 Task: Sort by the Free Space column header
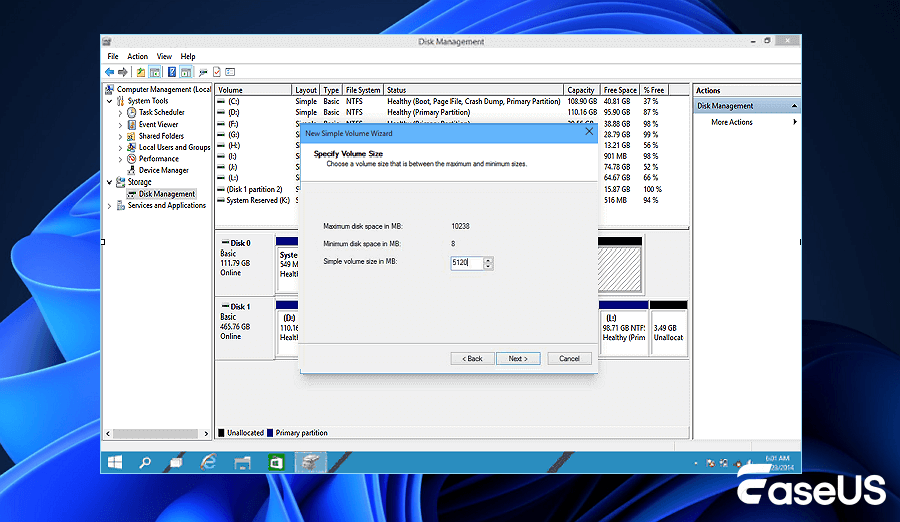(x=619, y=90)
